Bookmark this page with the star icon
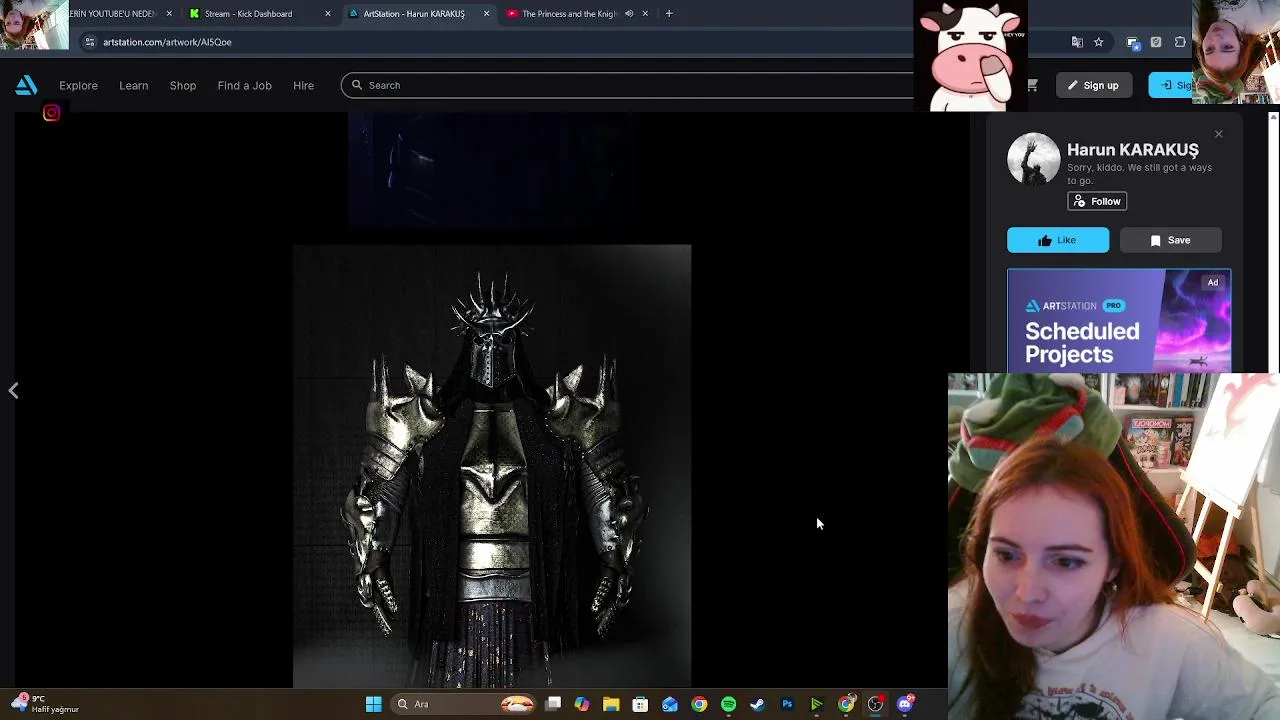 [1098, 42]
